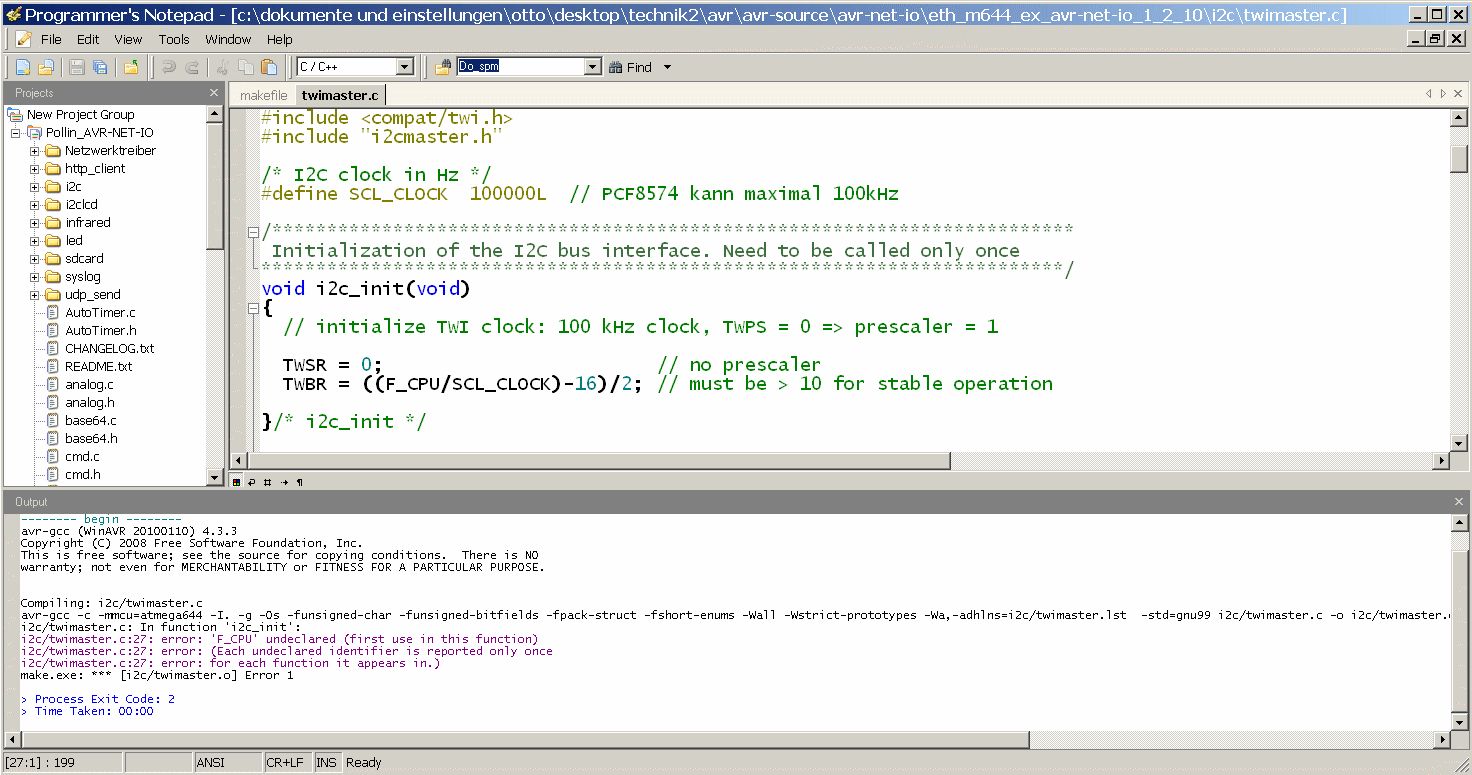1472x775 pixels.
Task: Click the Open file toolbar icon
Action: [x=45, y=67]
